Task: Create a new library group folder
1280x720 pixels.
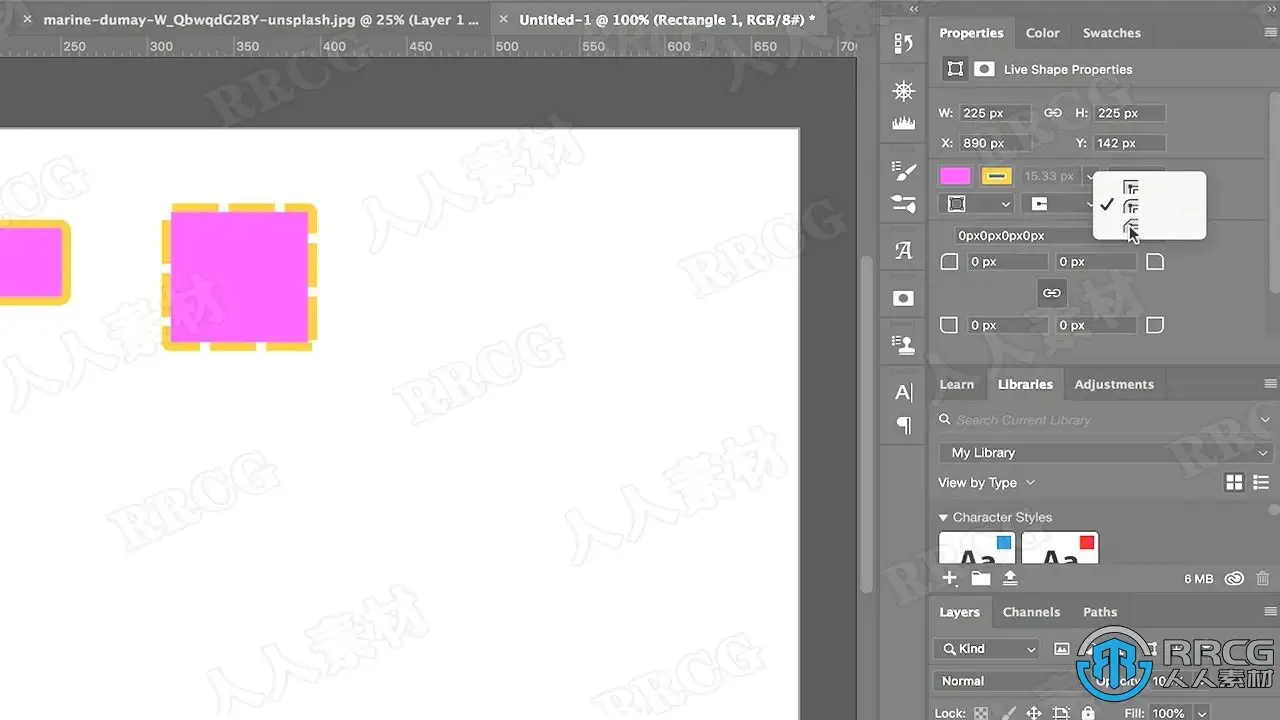Action: pos(980,578)
